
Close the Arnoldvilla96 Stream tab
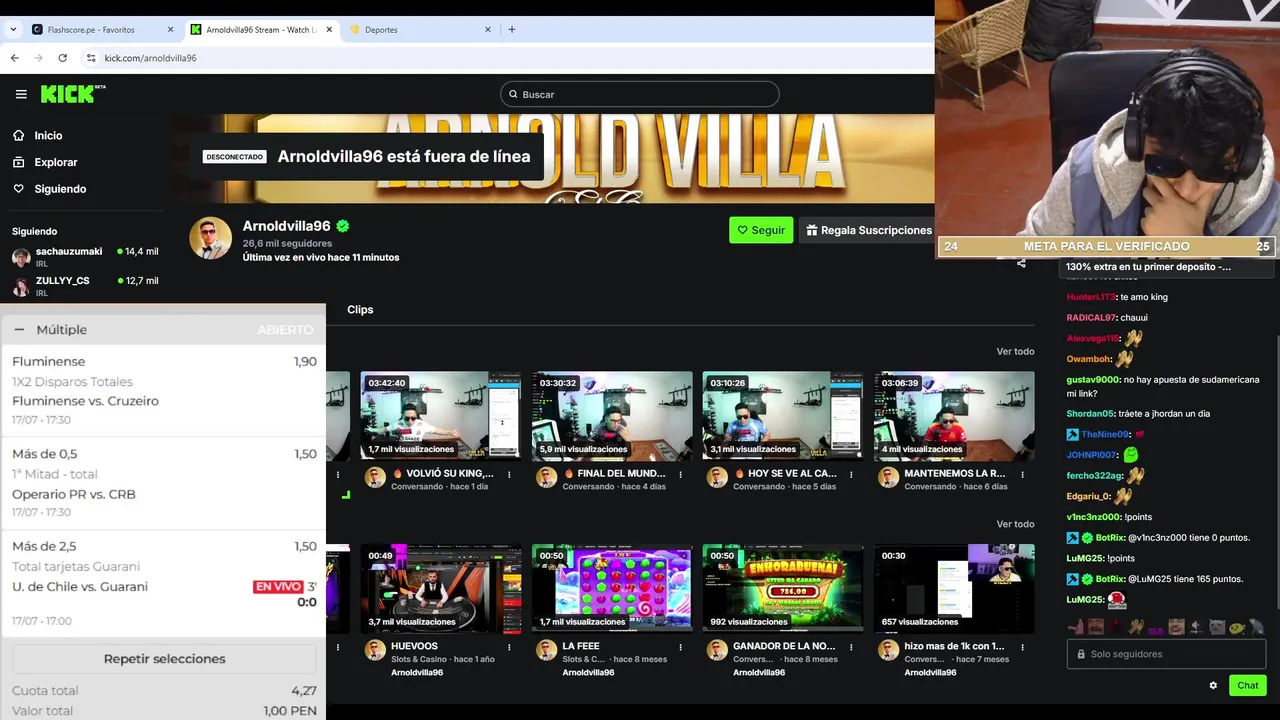329,30
